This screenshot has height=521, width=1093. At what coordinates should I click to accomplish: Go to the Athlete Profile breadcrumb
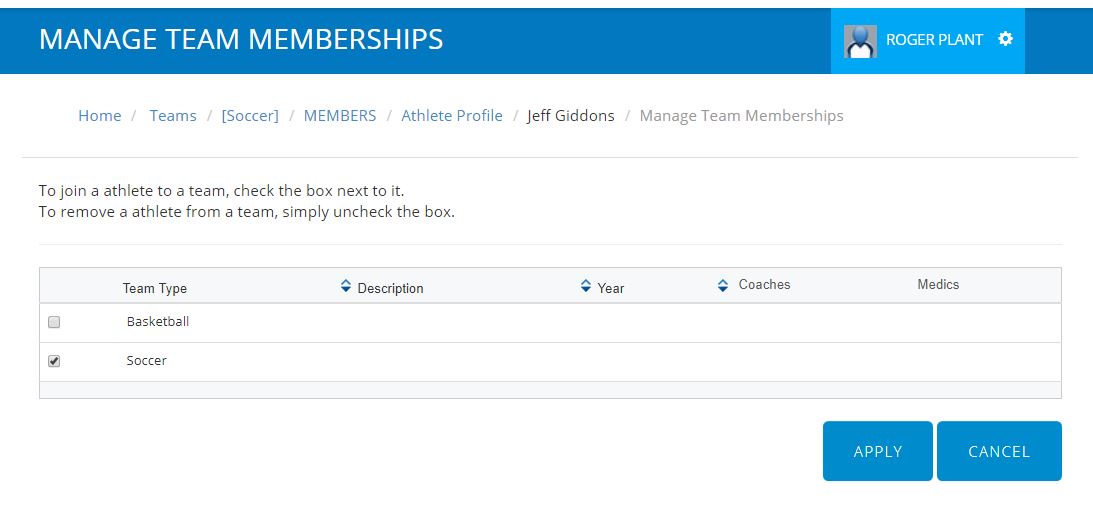[x=452, y=116]
